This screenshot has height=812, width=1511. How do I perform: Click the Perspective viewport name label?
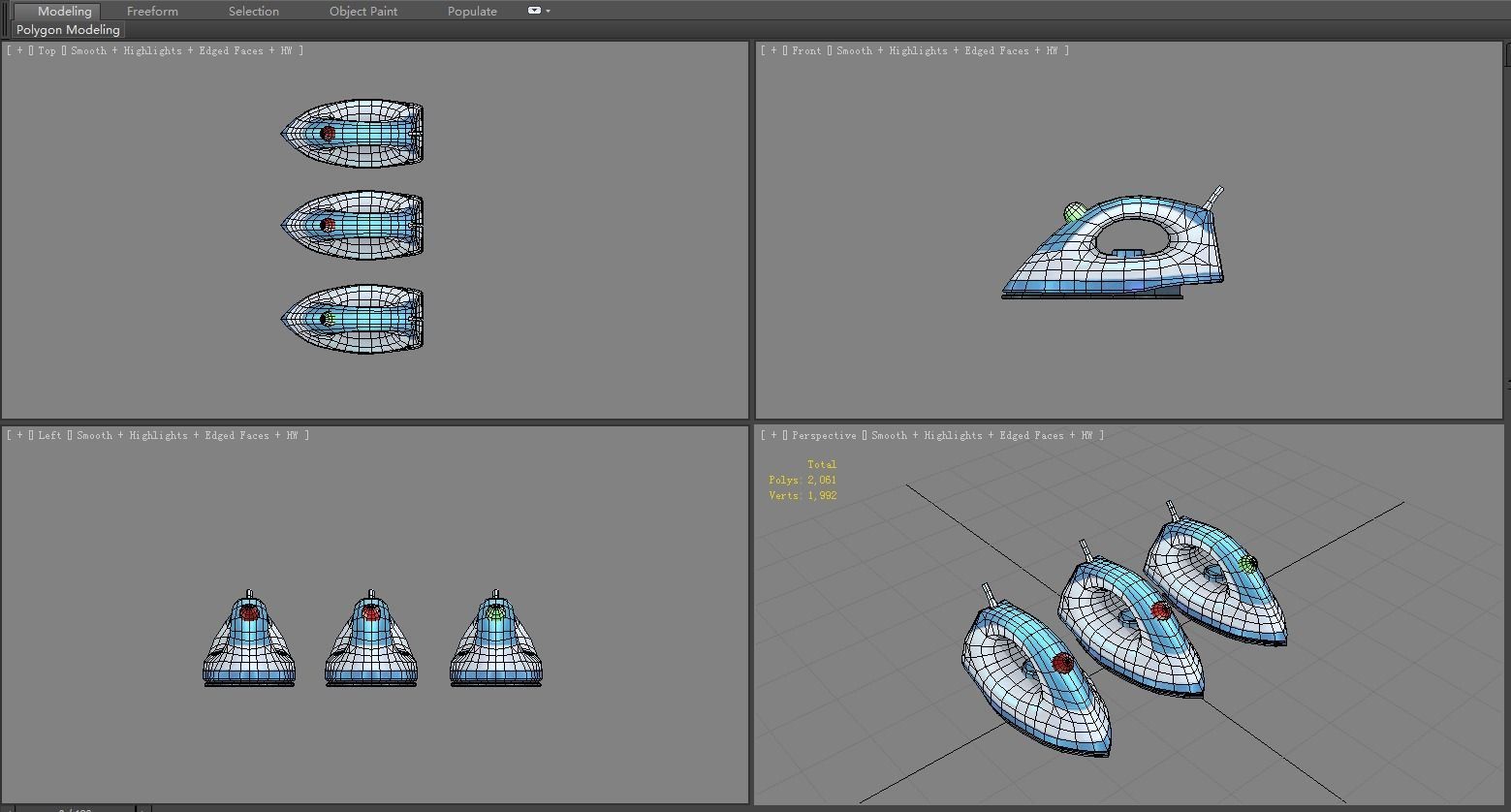[x=824, y=435]
